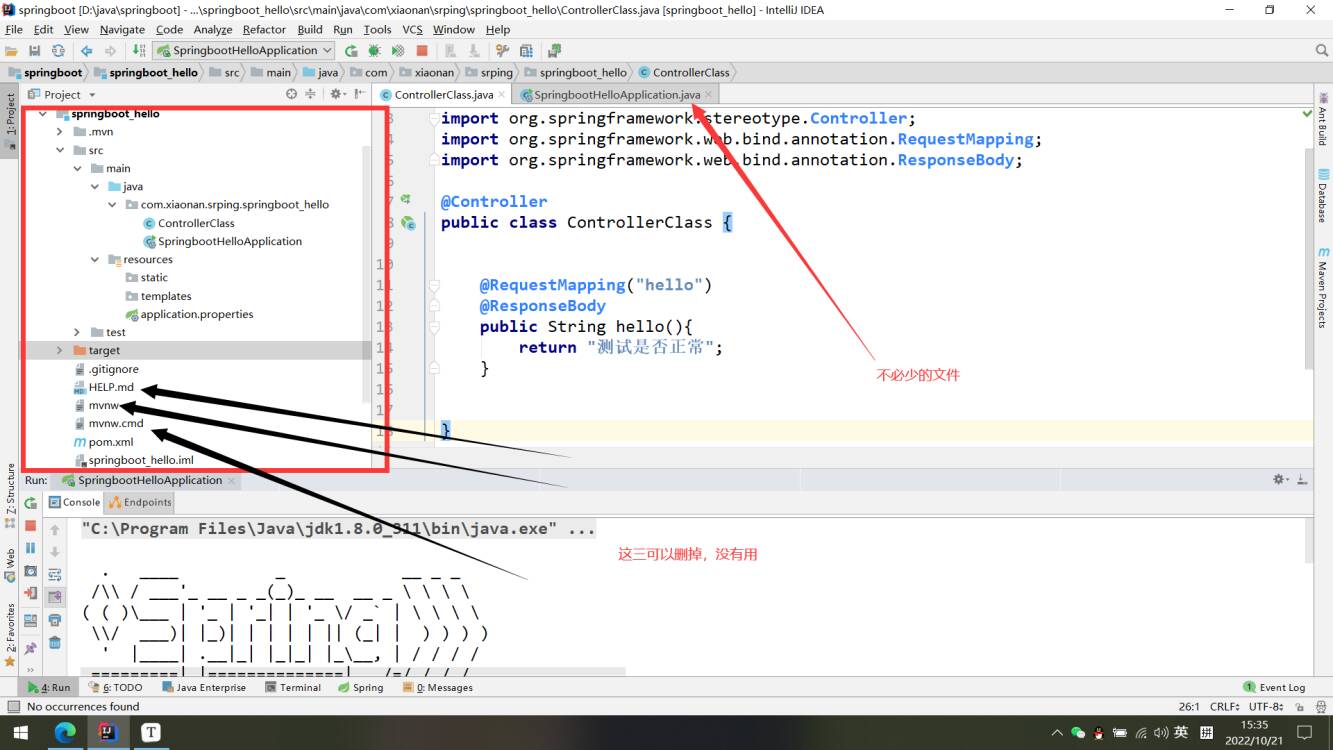The width and height of the screenshot is (1333, 750).
Task: Open the Maven Projects side panel
Action: click(x=1323, y=288)
